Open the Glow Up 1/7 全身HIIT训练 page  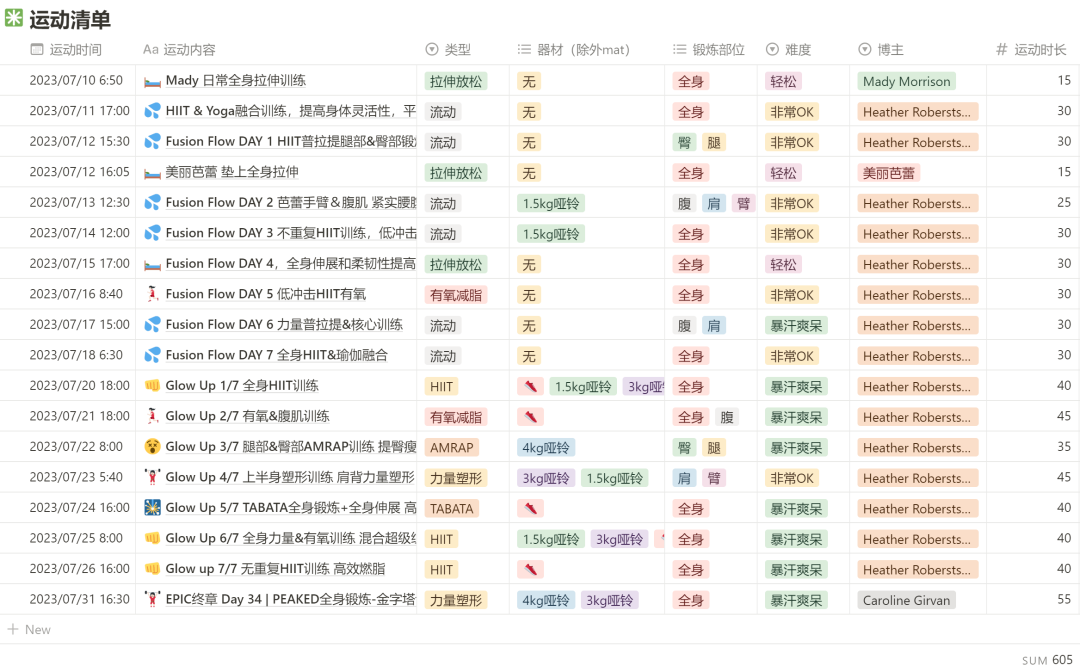(x=242, y=386)
